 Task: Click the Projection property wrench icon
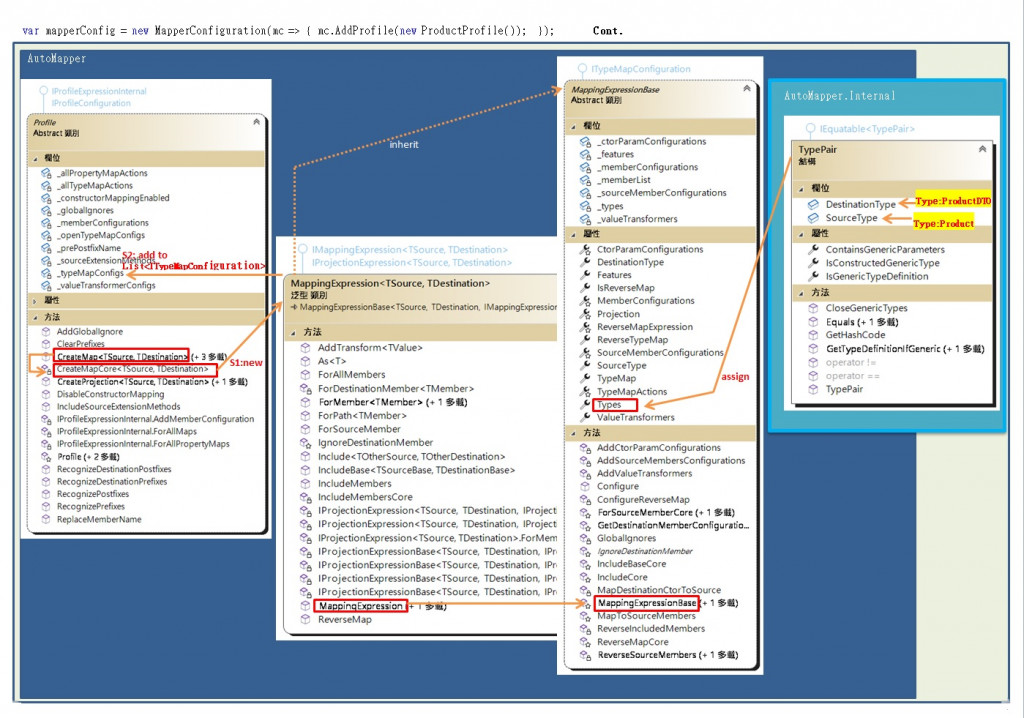pyautogui.click(x=585, y=314)
